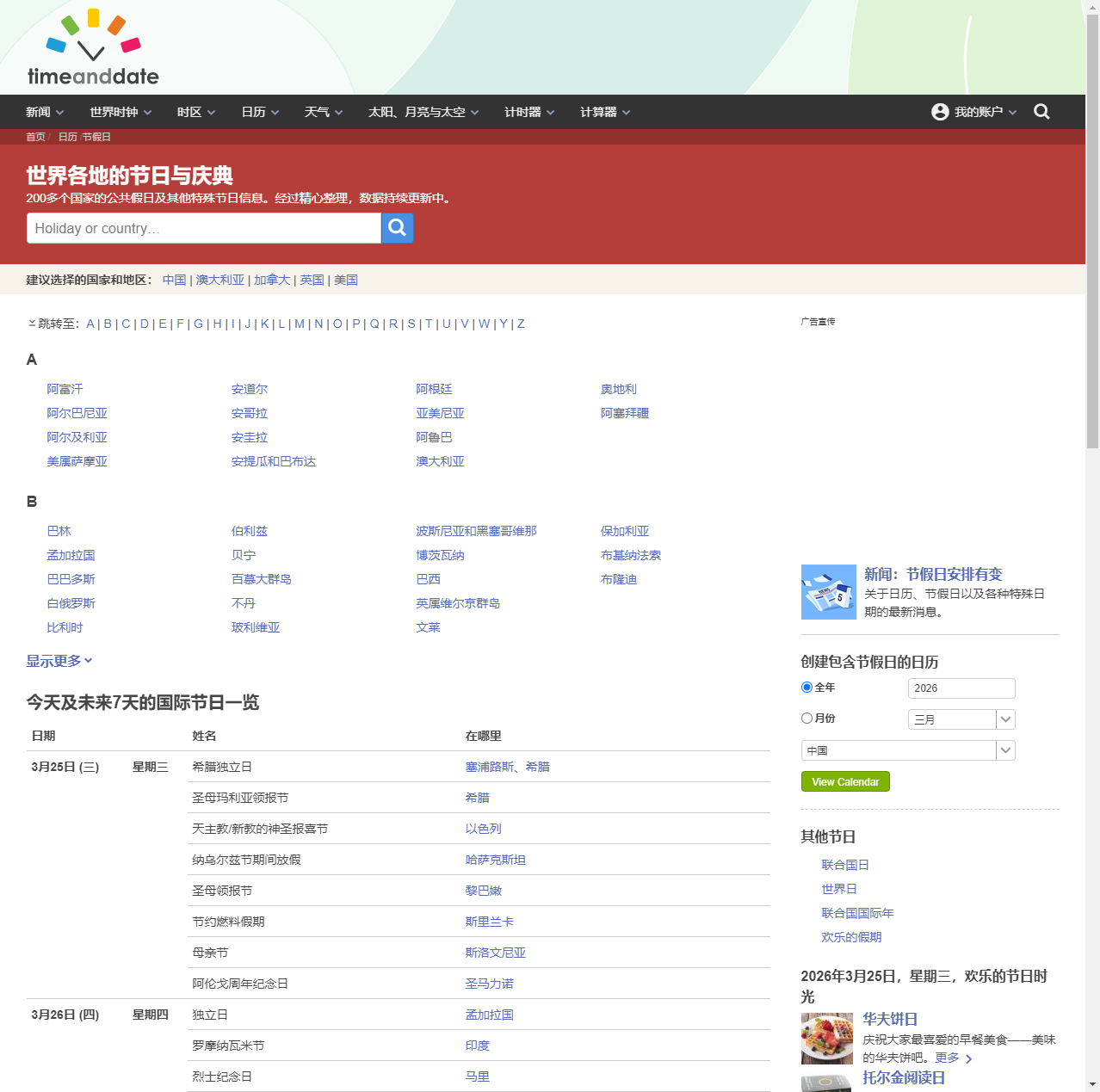
Task: Click the 中国 suggested country link
Action: tap(174, 280)
